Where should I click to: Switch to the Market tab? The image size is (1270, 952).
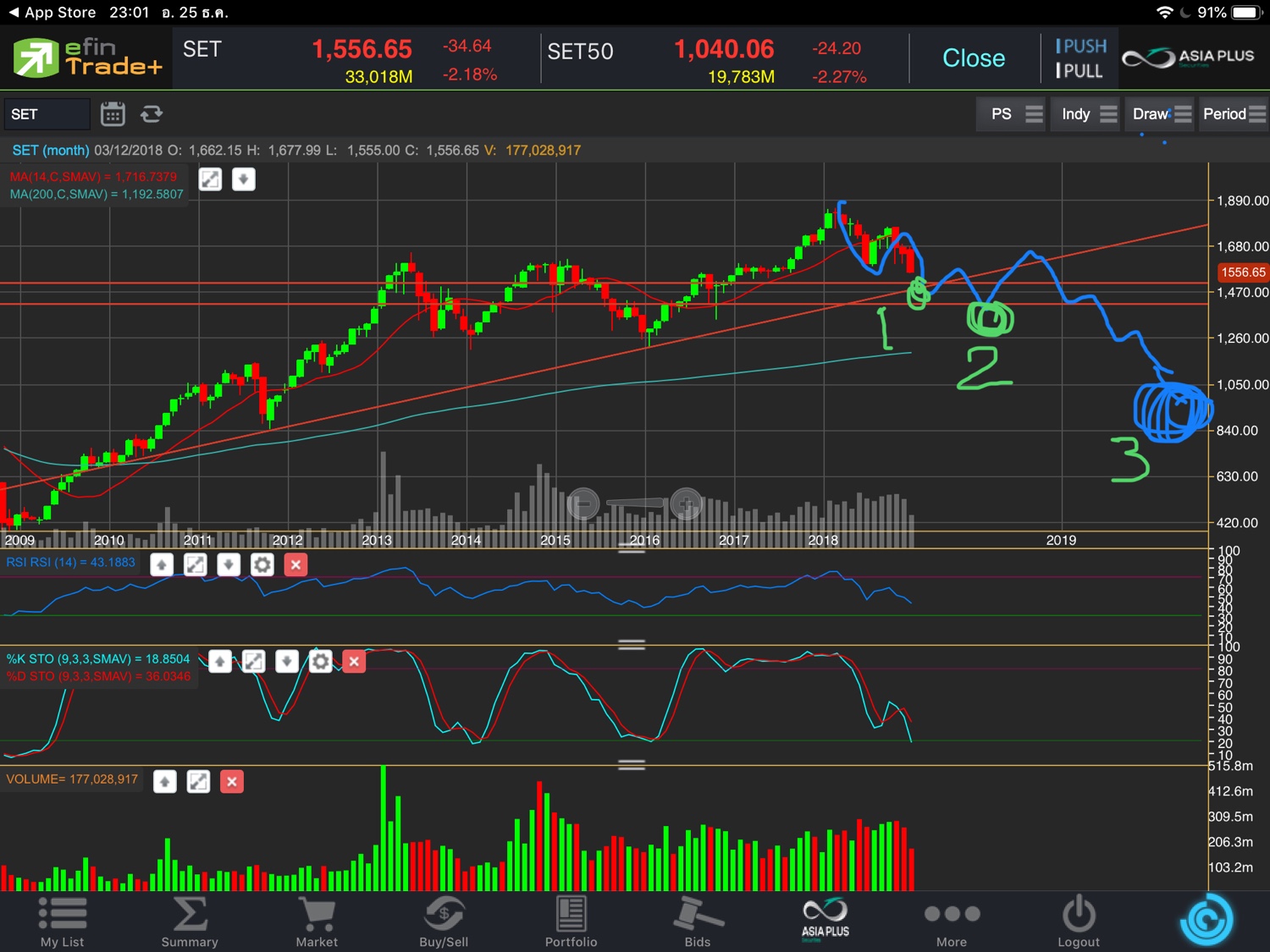[317, 922]
